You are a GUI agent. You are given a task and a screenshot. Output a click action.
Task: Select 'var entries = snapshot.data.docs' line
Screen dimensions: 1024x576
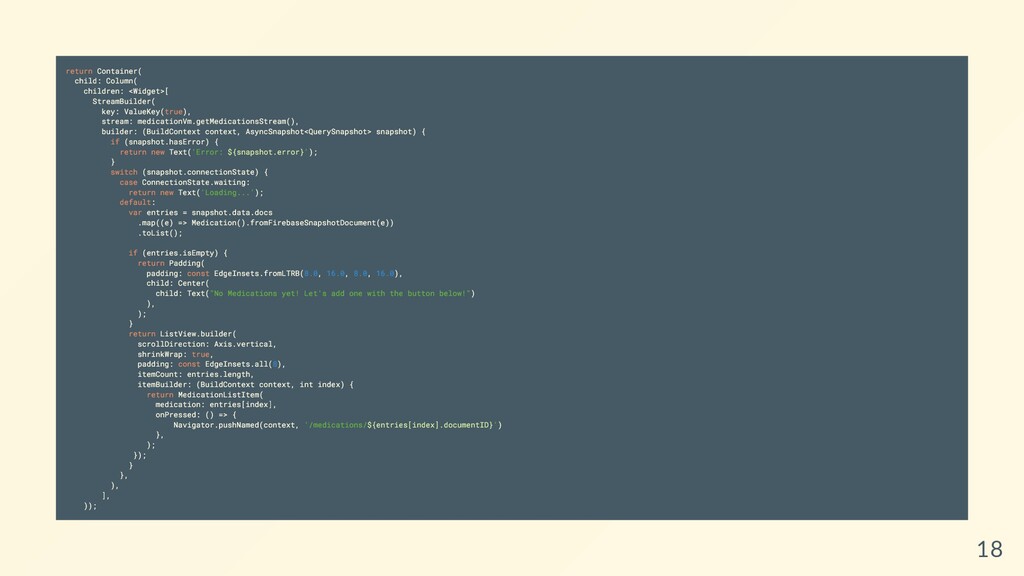200,213
